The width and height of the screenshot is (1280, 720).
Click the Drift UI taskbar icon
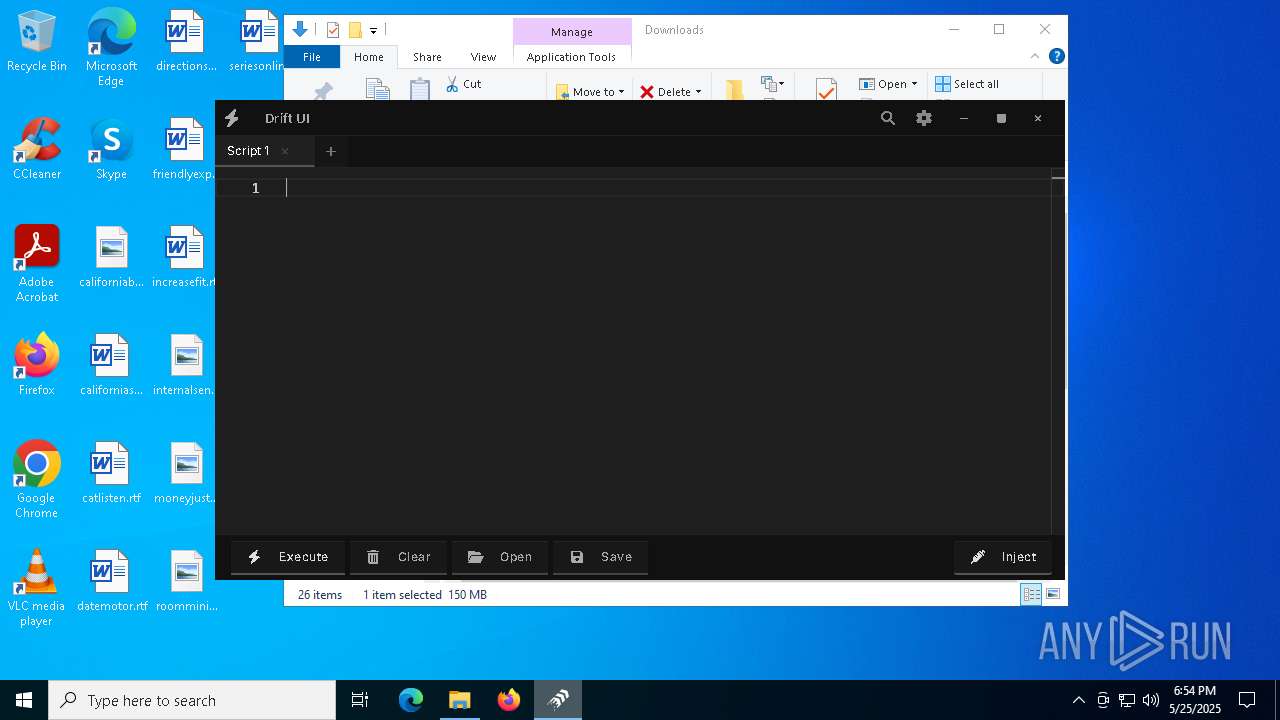pos(558,700)
